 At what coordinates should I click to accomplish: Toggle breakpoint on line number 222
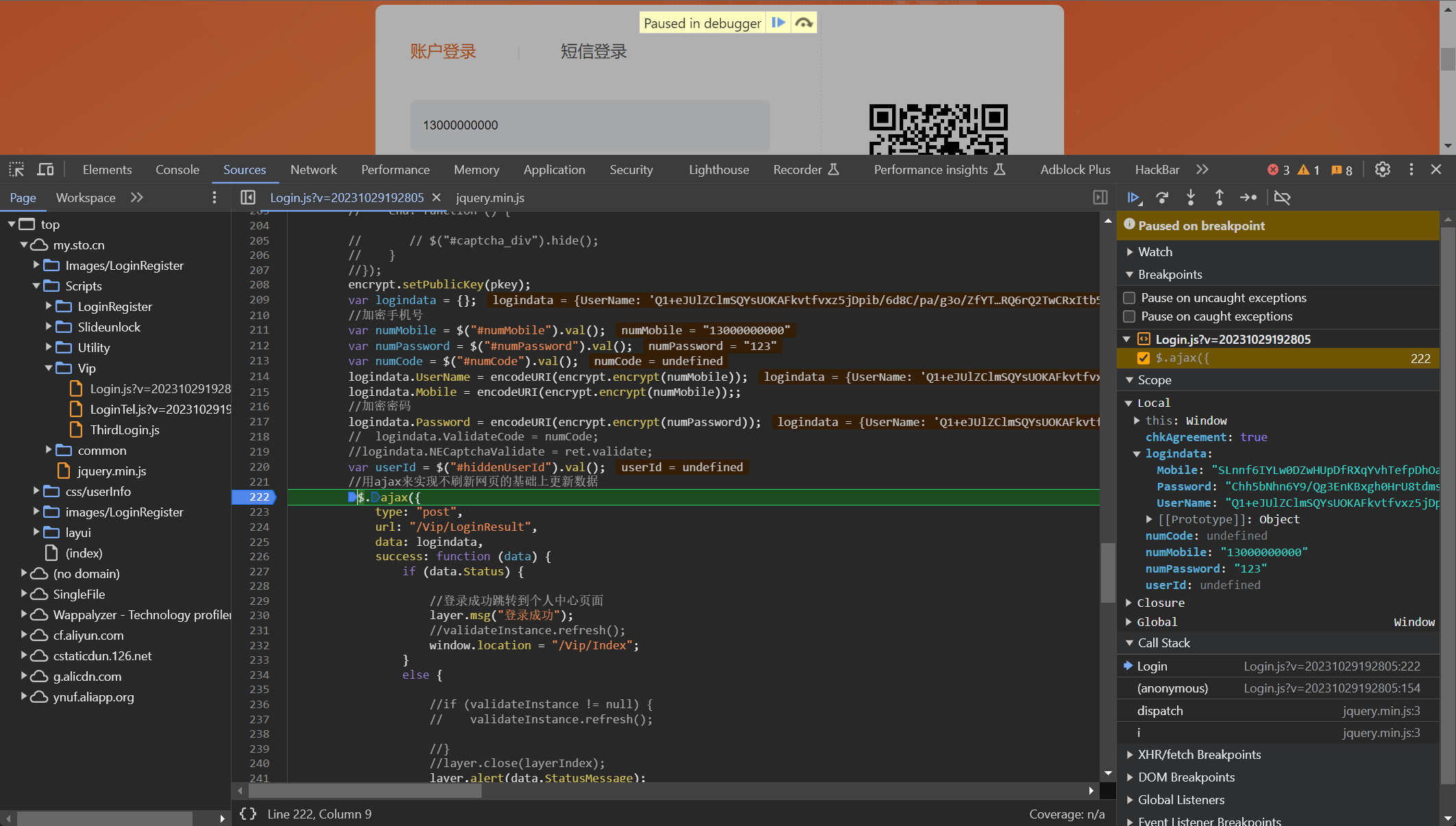(x=259, y=497)
